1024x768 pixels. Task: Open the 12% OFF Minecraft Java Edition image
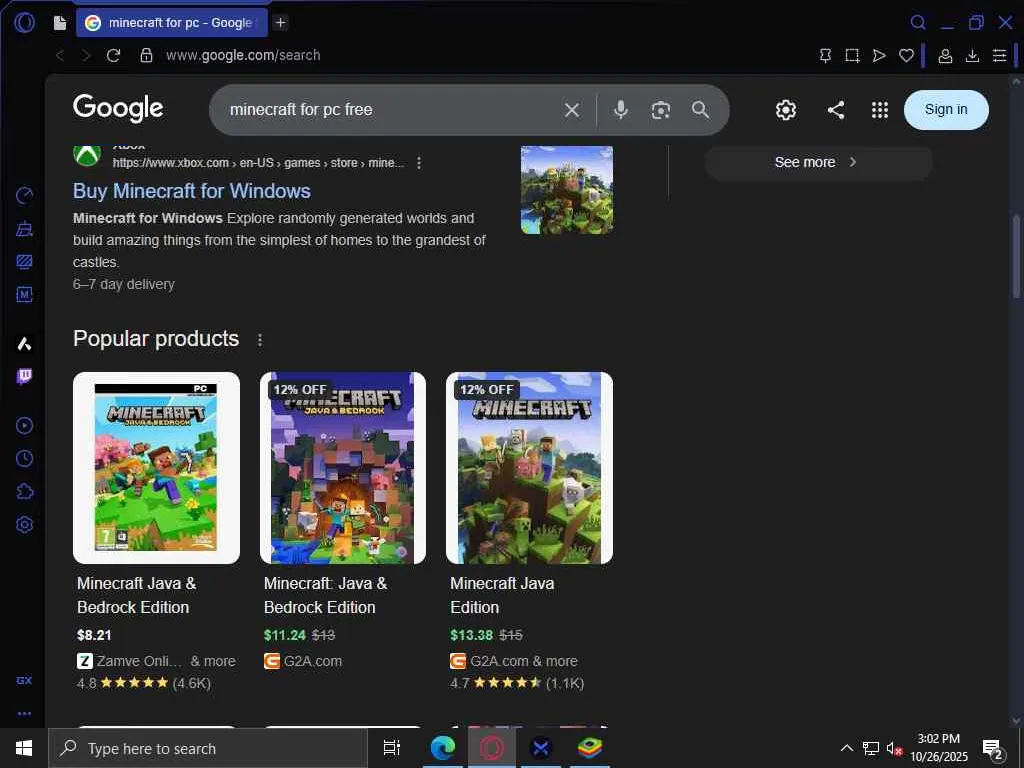click(529, 468)
